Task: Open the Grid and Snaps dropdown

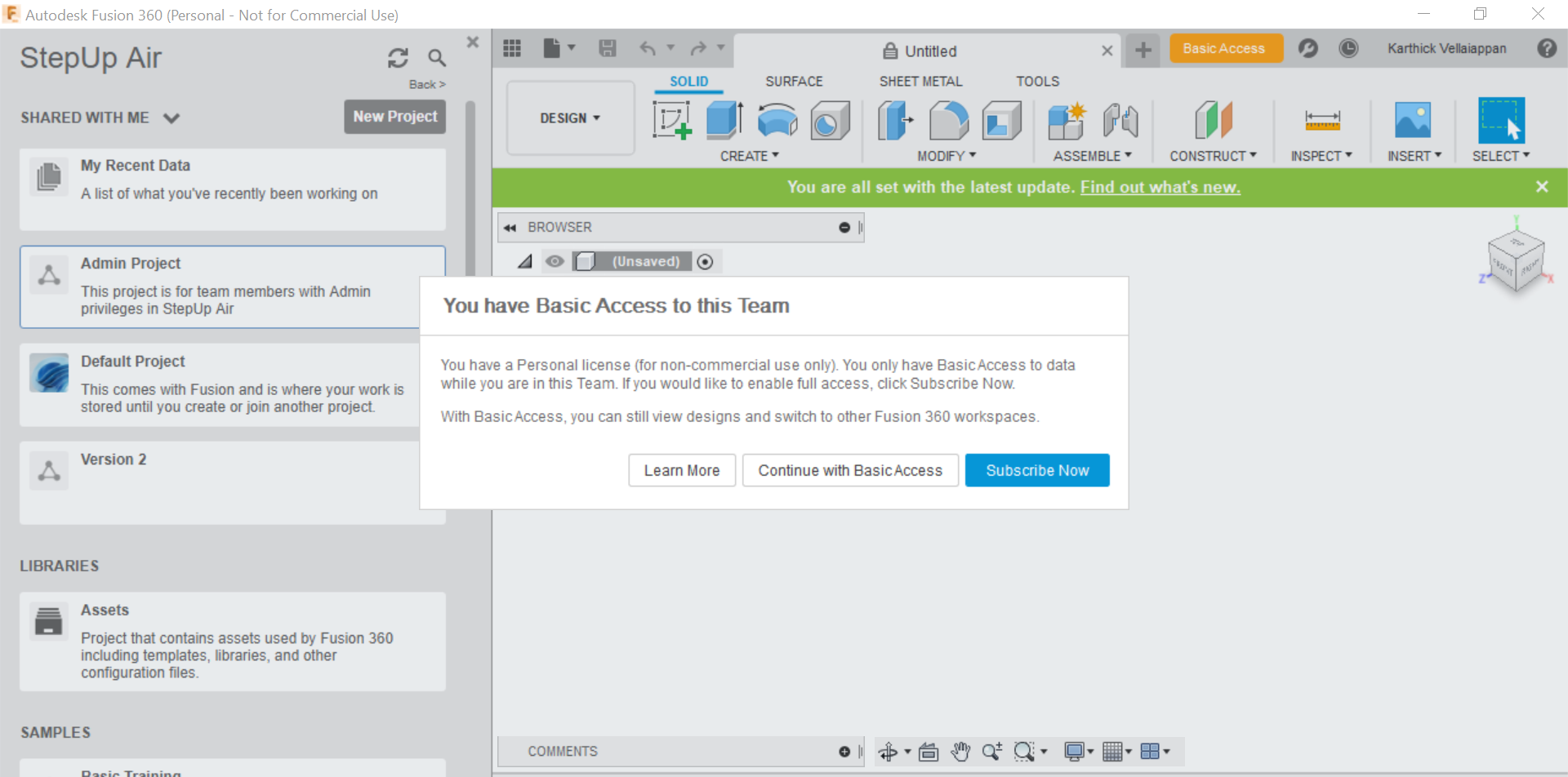Action: (x=1116, y=751)
